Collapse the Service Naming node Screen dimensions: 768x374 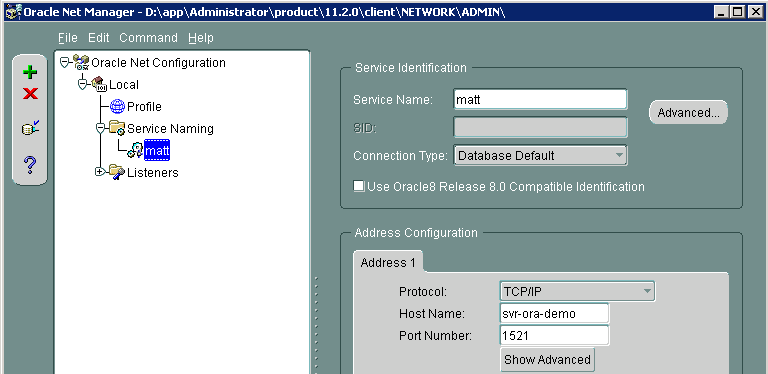pyautogui.click(x=100, y=128)
